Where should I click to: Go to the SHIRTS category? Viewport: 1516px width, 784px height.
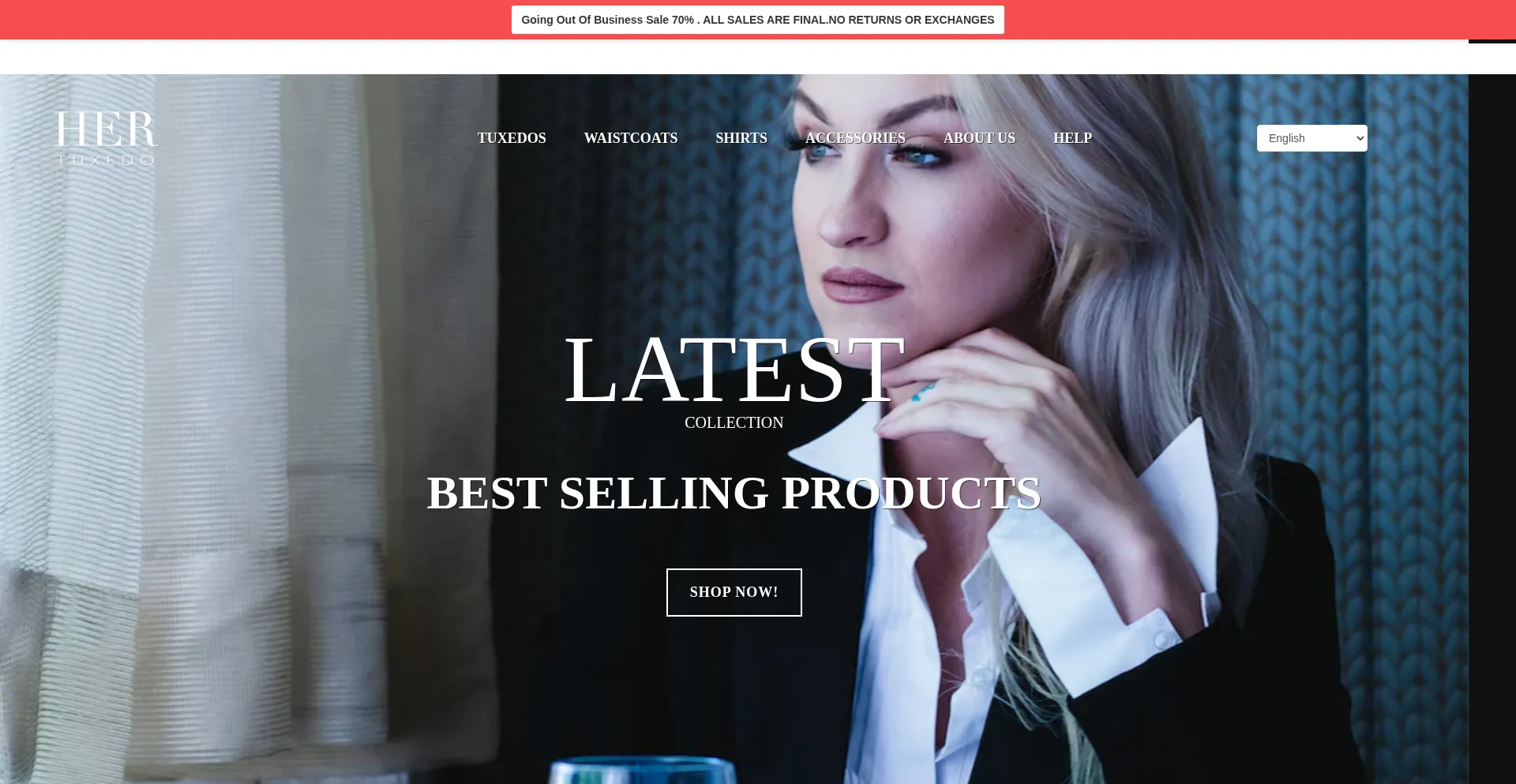(x=741, y=138)
